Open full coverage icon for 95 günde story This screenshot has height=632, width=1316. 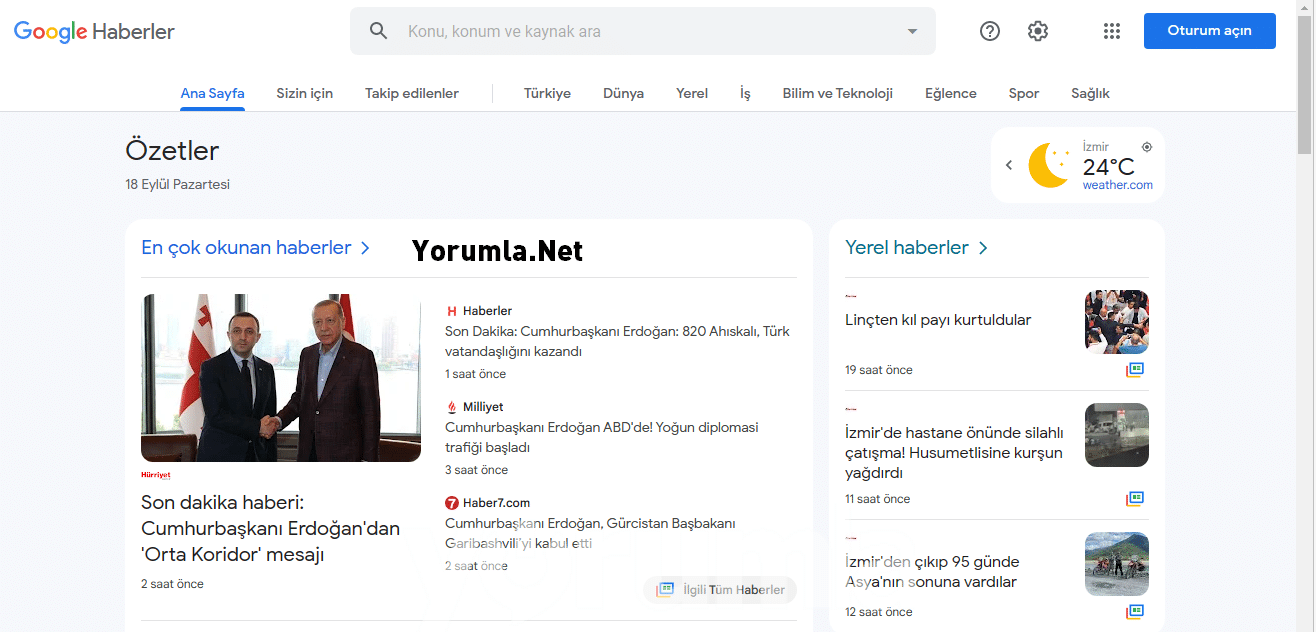pos(1135,611)
